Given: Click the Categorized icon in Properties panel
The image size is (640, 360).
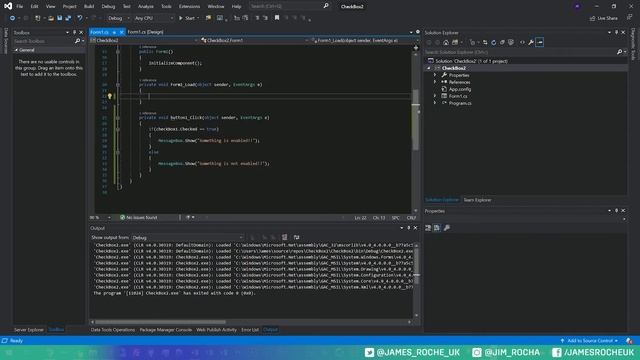Looking at the screenshot, I should (428, 228).
